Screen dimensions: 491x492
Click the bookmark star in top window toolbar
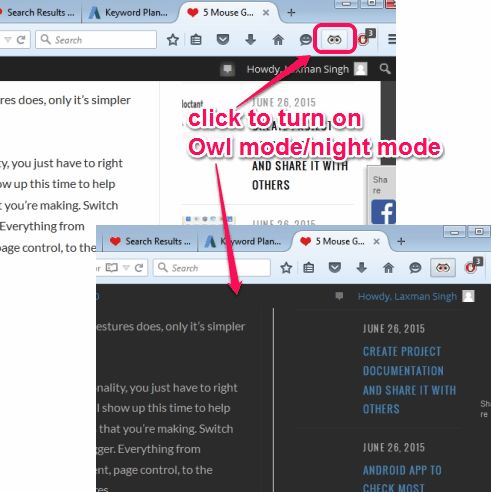tap(173, 40)
